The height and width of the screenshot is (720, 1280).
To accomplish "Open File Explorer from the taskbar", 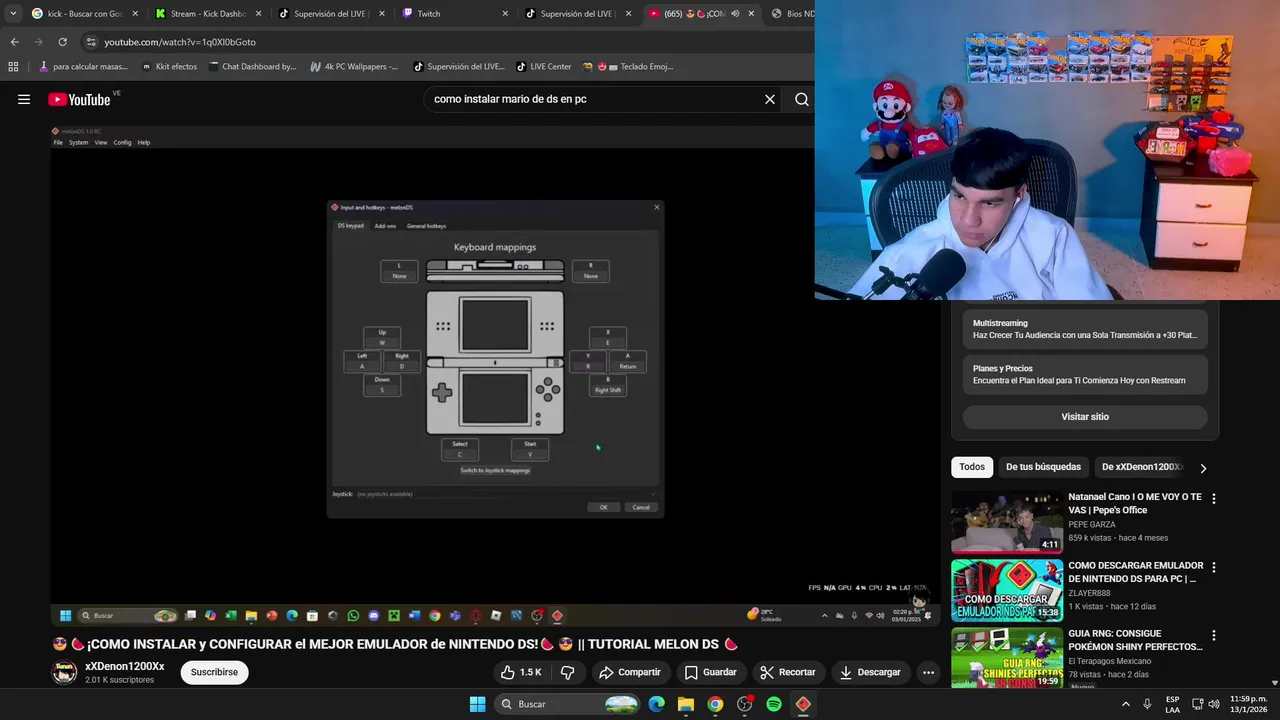I will click(686, 704).
